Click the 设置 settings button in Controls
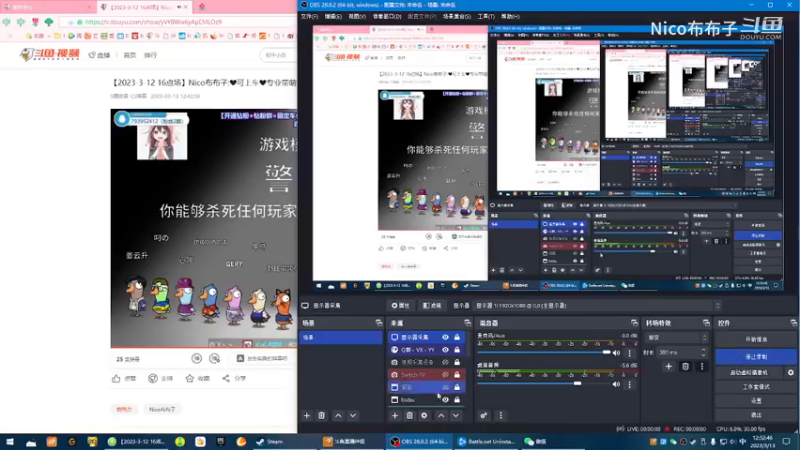The height and width of the screenshot is (450, 800). pyautogui.click(x=756, y=401)
